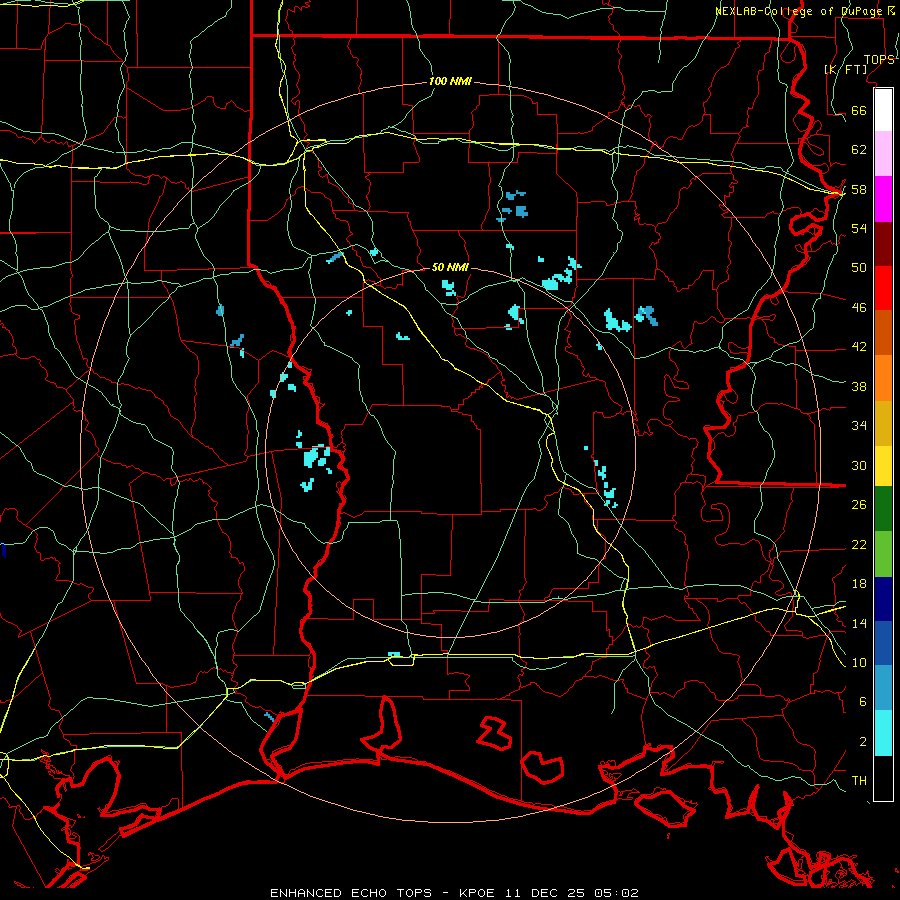Click the orange 38 kft legend swatch
The image size is (900, 900).
pyautogui.click(x=883, y=378)
